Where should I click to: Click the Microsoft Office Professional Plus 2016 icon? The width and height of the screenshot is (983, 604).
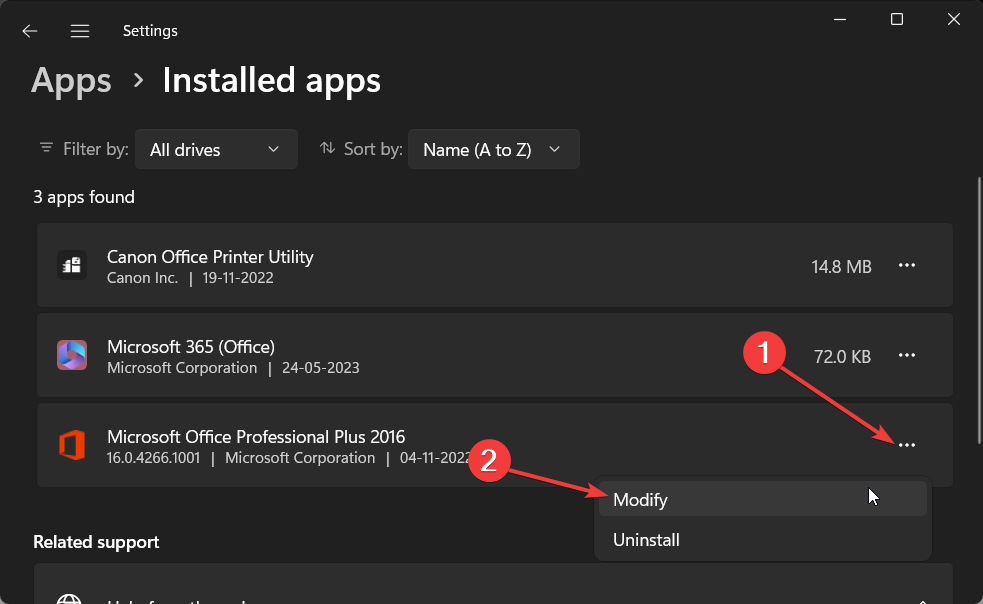tap(71, 445)
